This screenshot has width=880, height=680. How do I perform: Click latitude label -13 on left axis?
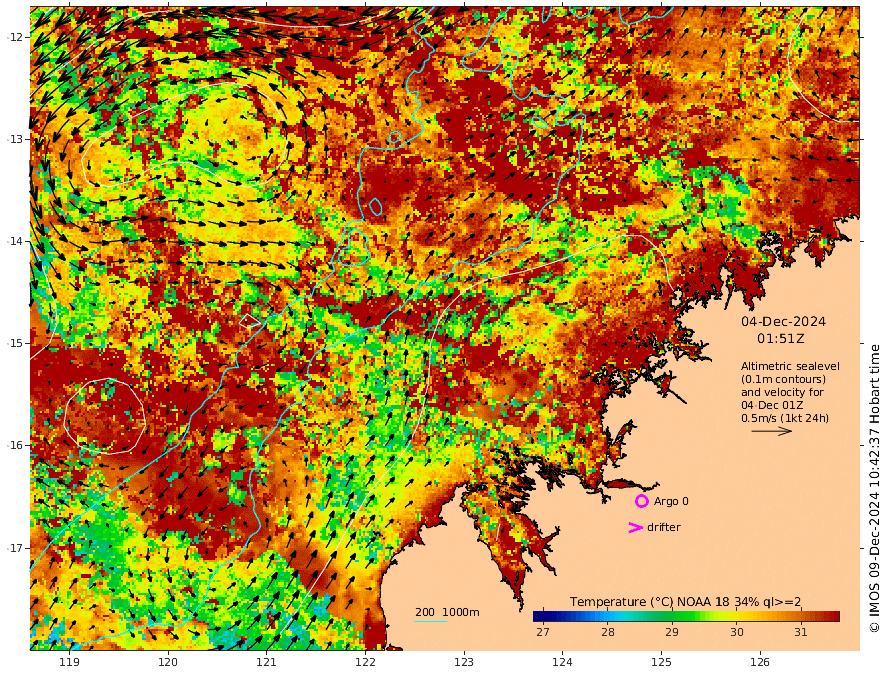tap(15, 139)
